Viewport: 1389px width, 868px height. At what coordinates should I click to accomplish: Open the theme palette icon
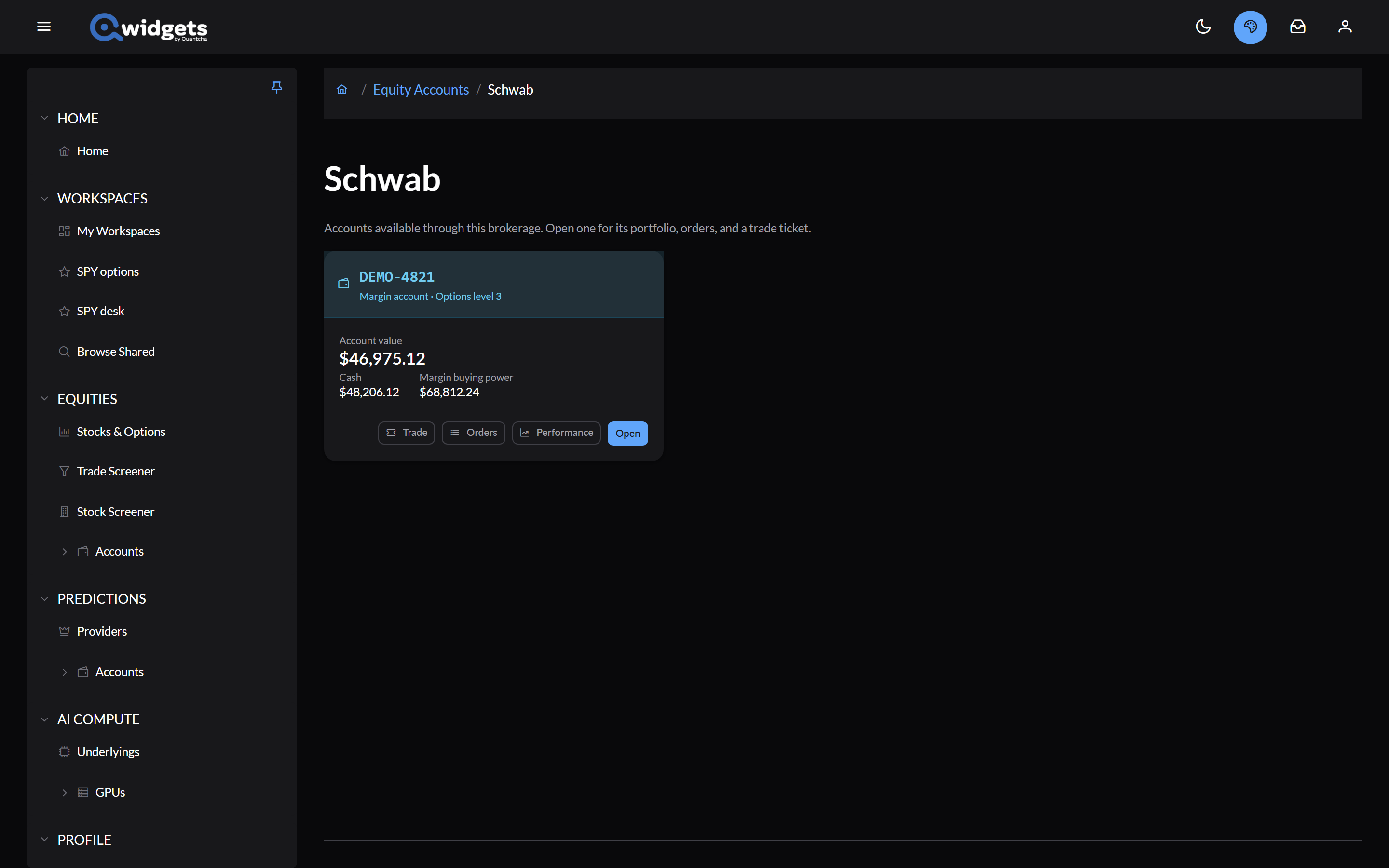(x=1250, y=27)
